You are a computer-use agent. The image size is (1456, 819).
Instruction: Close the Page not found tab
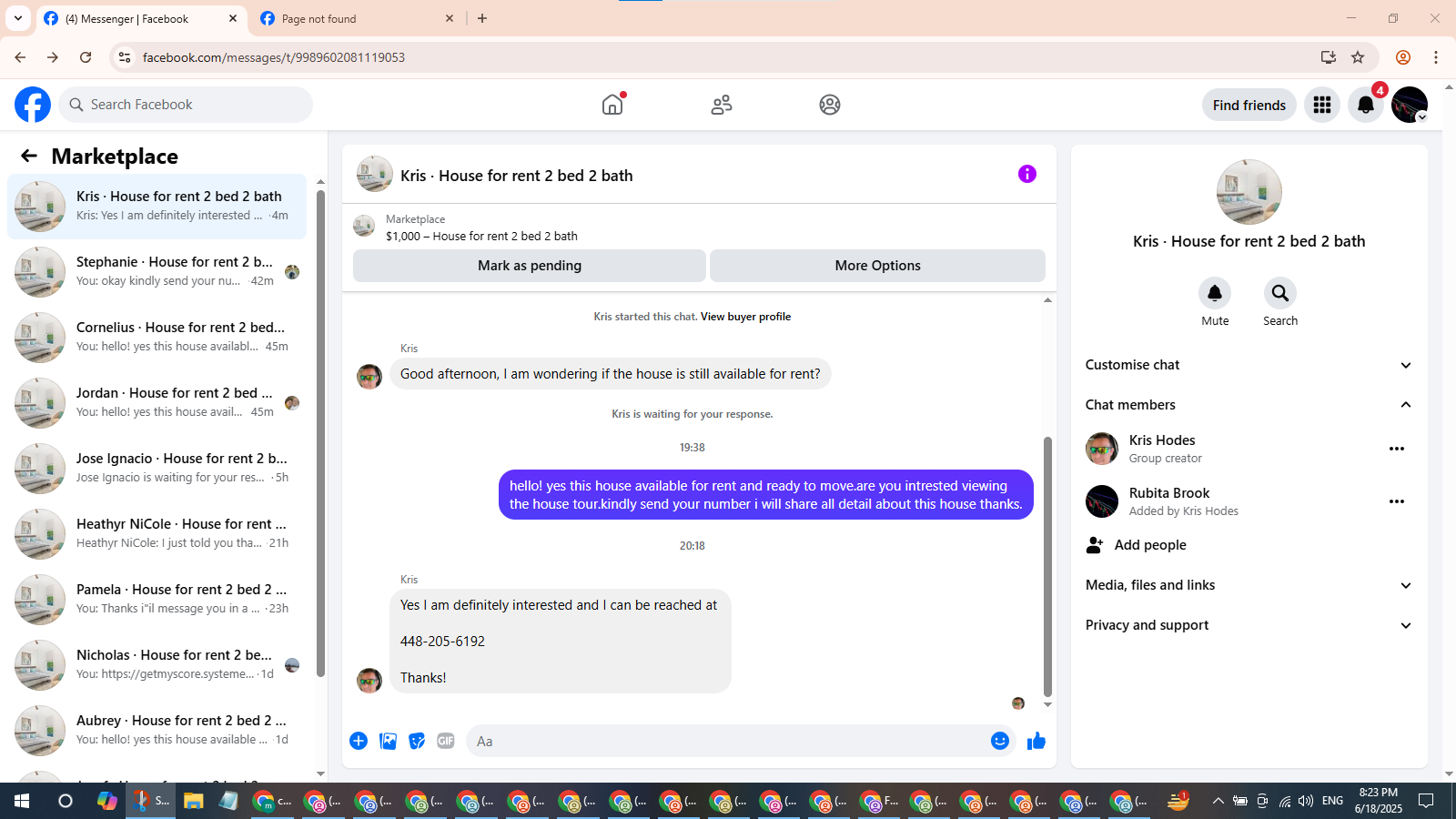point(450,18)
